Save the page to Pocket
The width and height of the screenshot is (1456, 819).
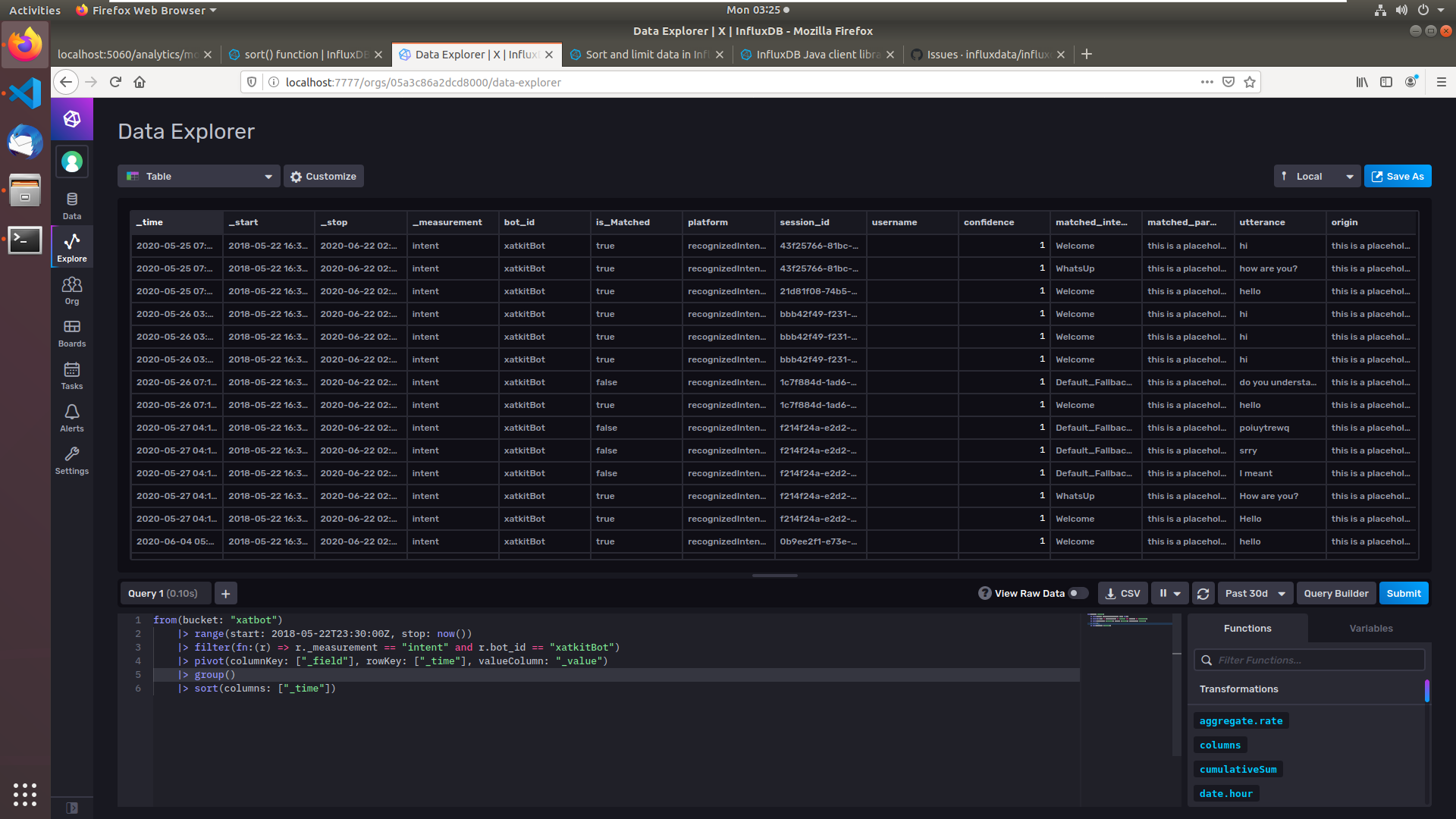point(1228,82)
